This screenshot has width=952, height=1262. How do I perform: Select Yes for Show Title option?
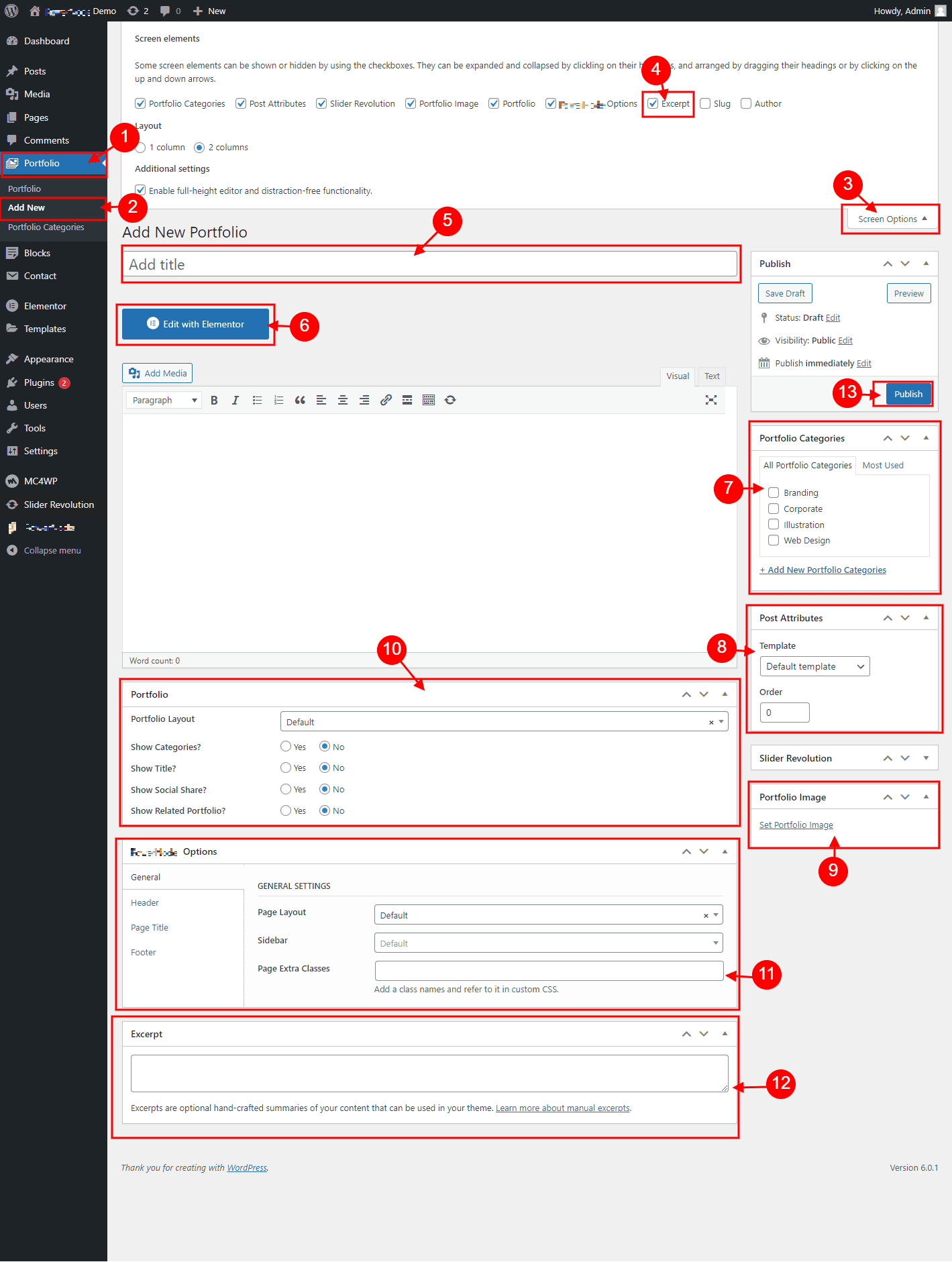[x=286, y=768]
